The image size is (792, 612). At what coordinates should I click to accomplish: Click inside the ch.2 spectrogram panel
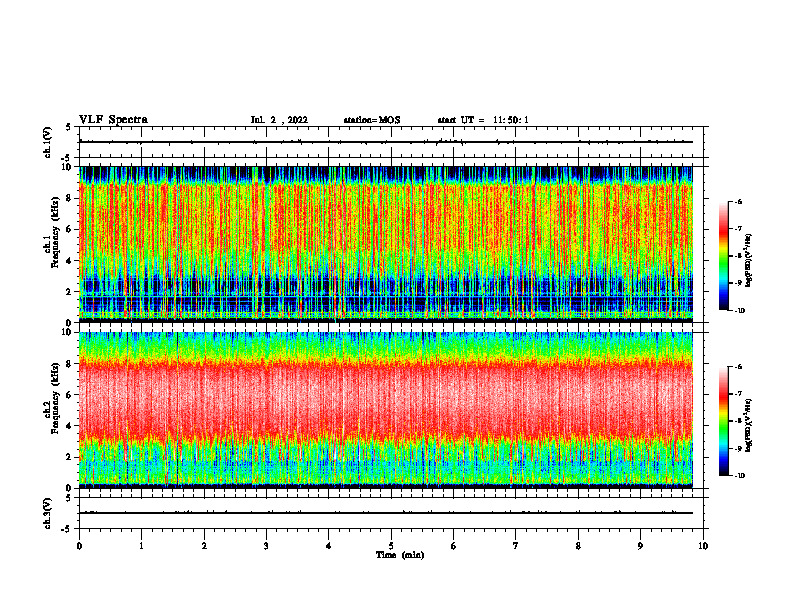pos(386,410)
